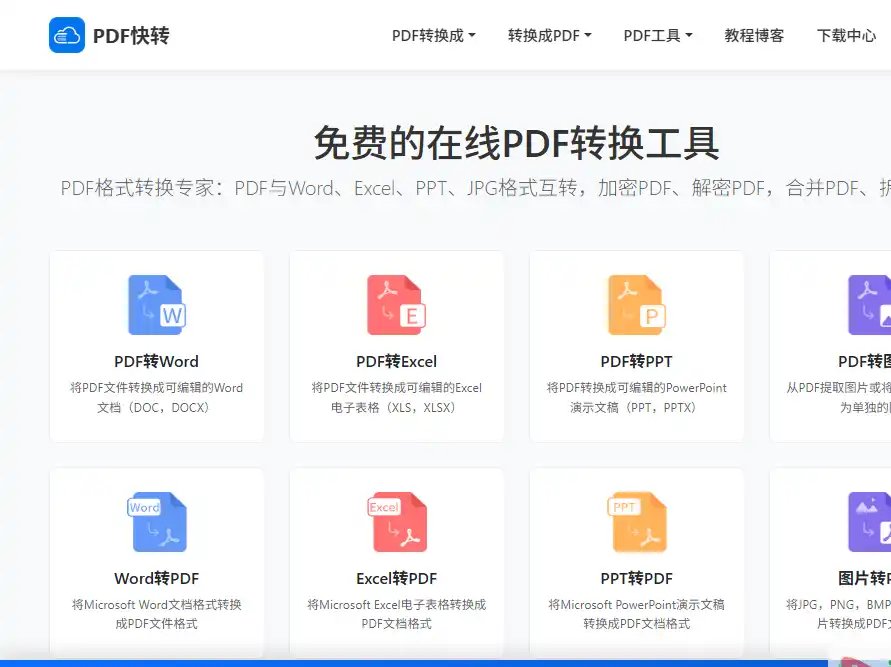The height and width of the screenshot is (667, 891).
Task: Click description 将PDF文件转换成可编辑的Word 文档
Action: pos(157,398)
